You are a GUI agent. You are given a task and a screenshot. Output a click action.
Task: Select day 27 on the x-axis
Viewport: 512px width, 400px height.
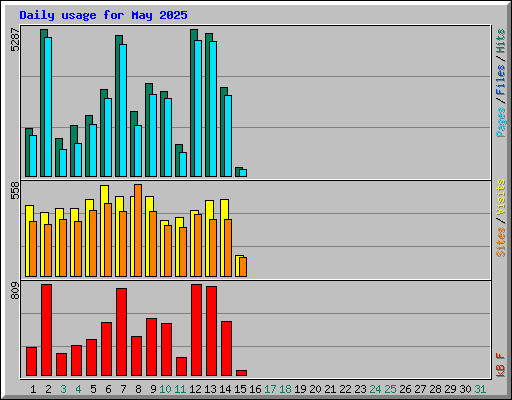click(420, 389)
